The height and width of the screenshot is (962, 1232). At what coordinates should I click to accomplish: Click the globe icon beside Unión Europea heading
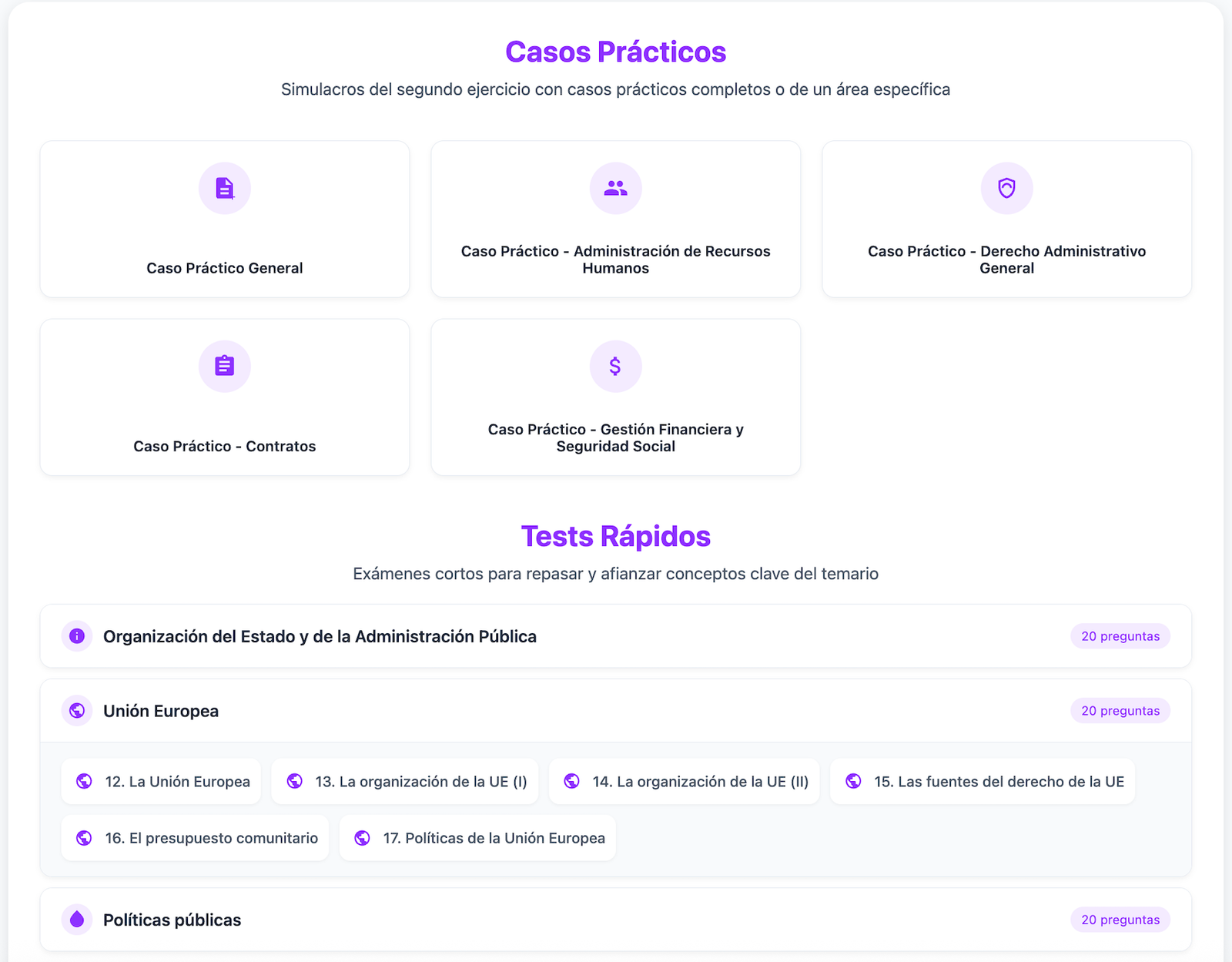point(77,710)
